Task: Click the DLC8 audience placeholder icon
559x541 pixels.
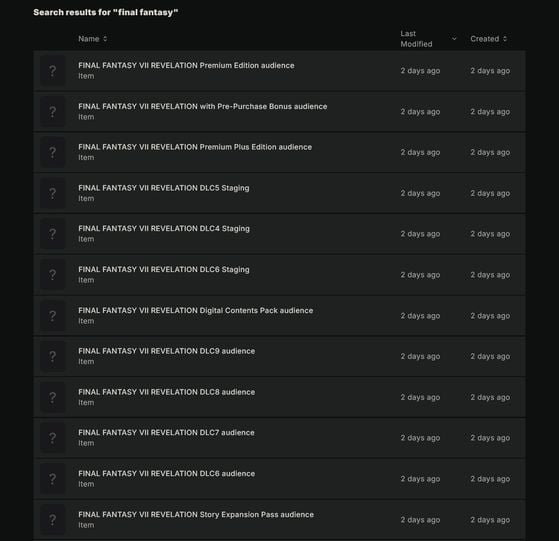Action: tap(52, 397)
